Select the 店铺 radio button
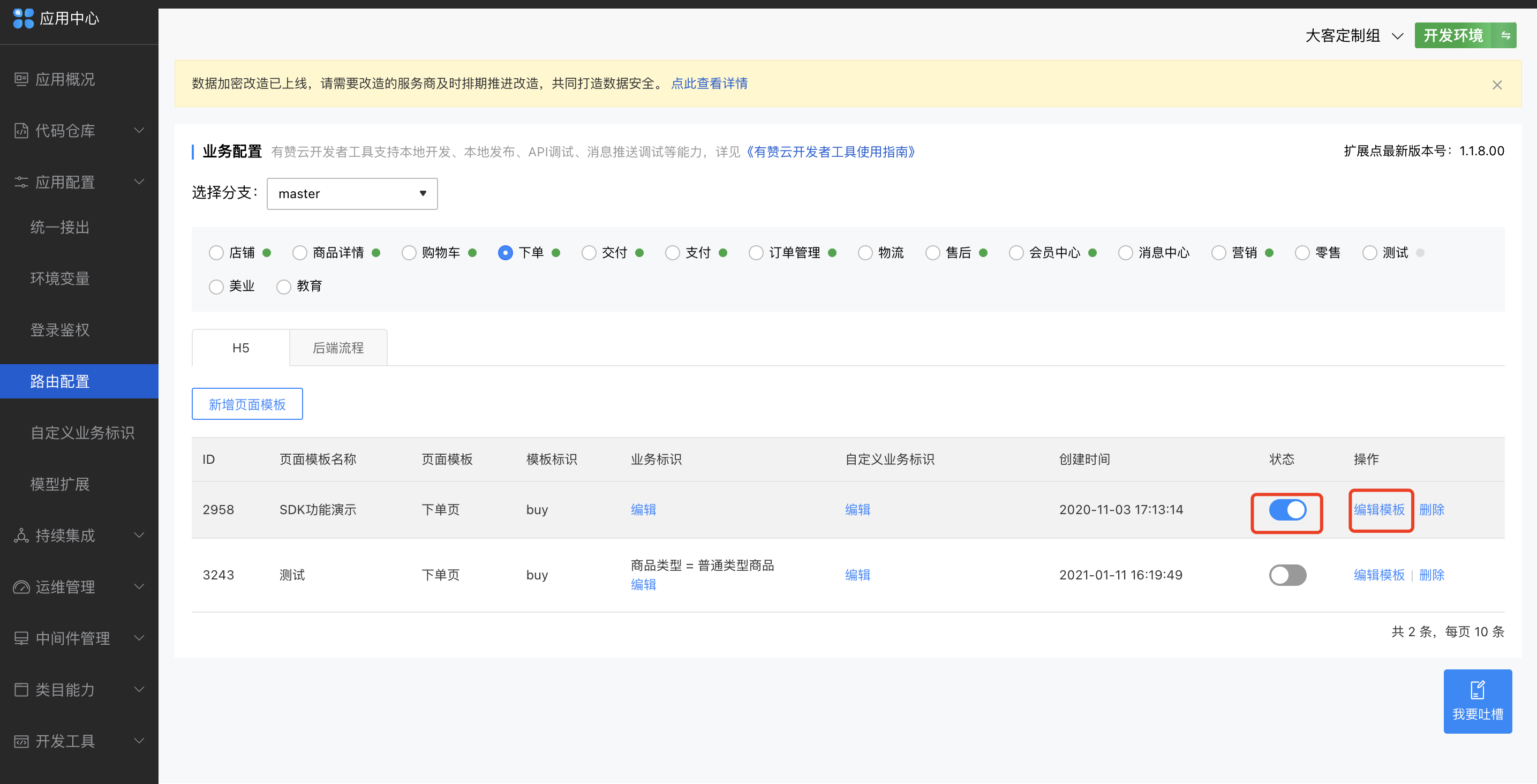Image resolution: width=1537 pixels, height=784 pixels. (216, 253)
